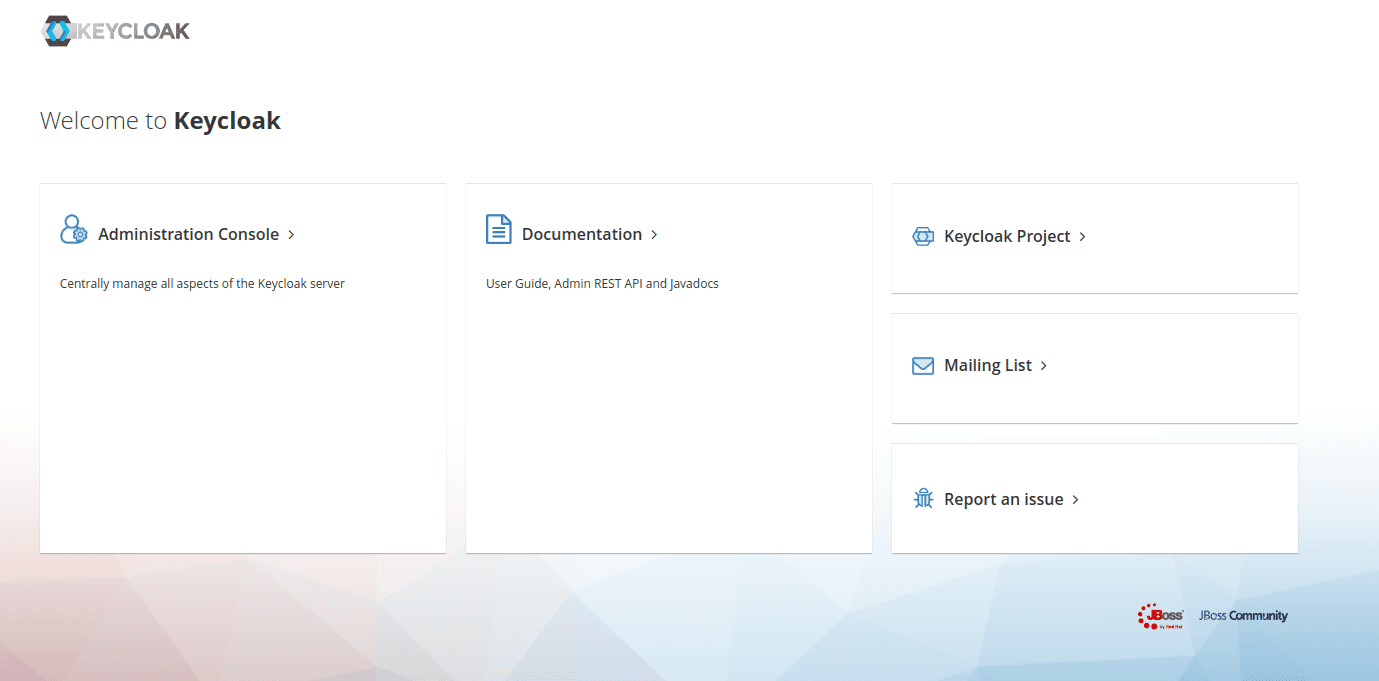Open the Documentation link
The width and height of the screenshot is (1379, 681).
point(581,235)
